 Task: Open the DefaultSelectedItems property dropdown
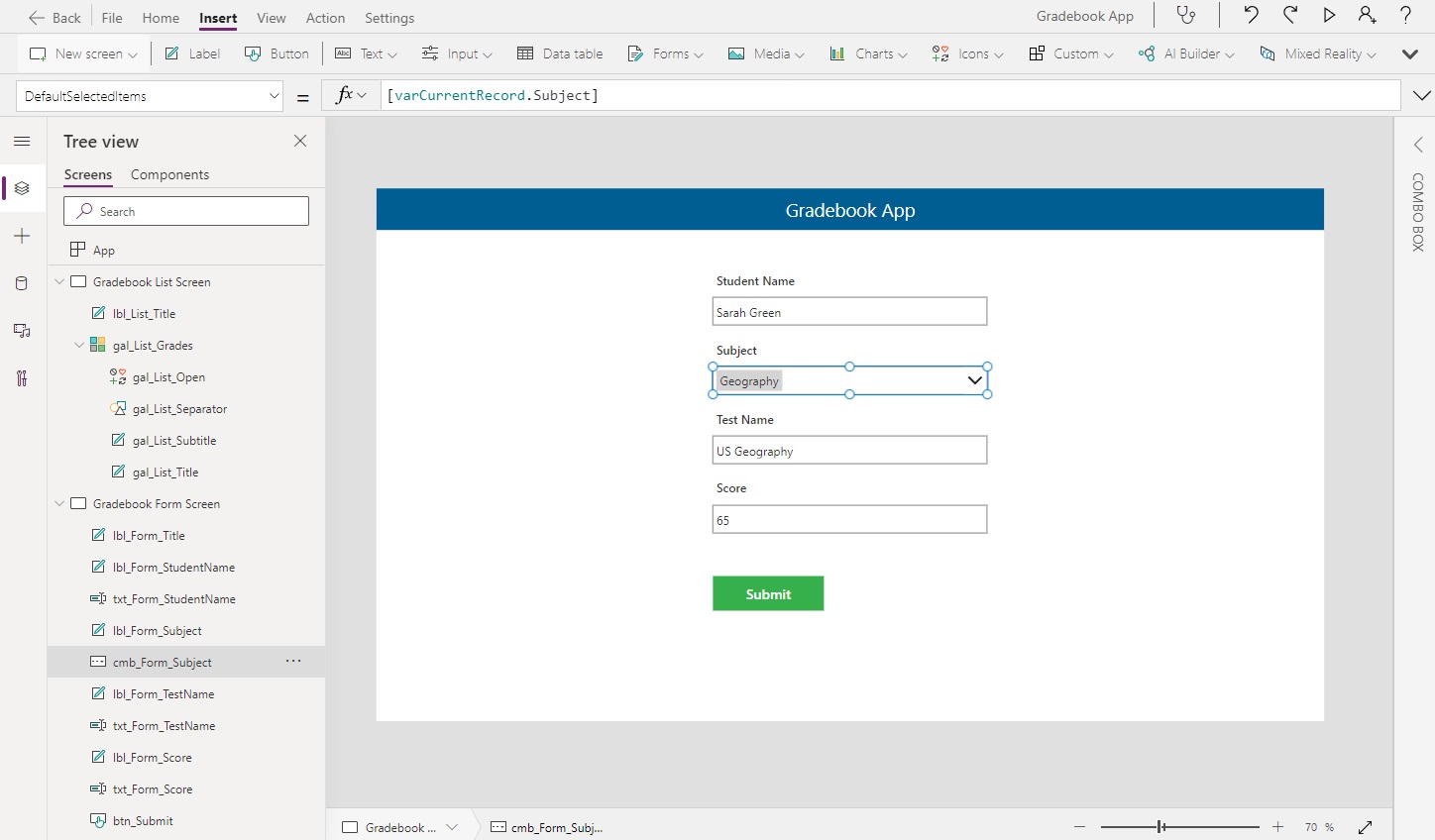[275, 95]
